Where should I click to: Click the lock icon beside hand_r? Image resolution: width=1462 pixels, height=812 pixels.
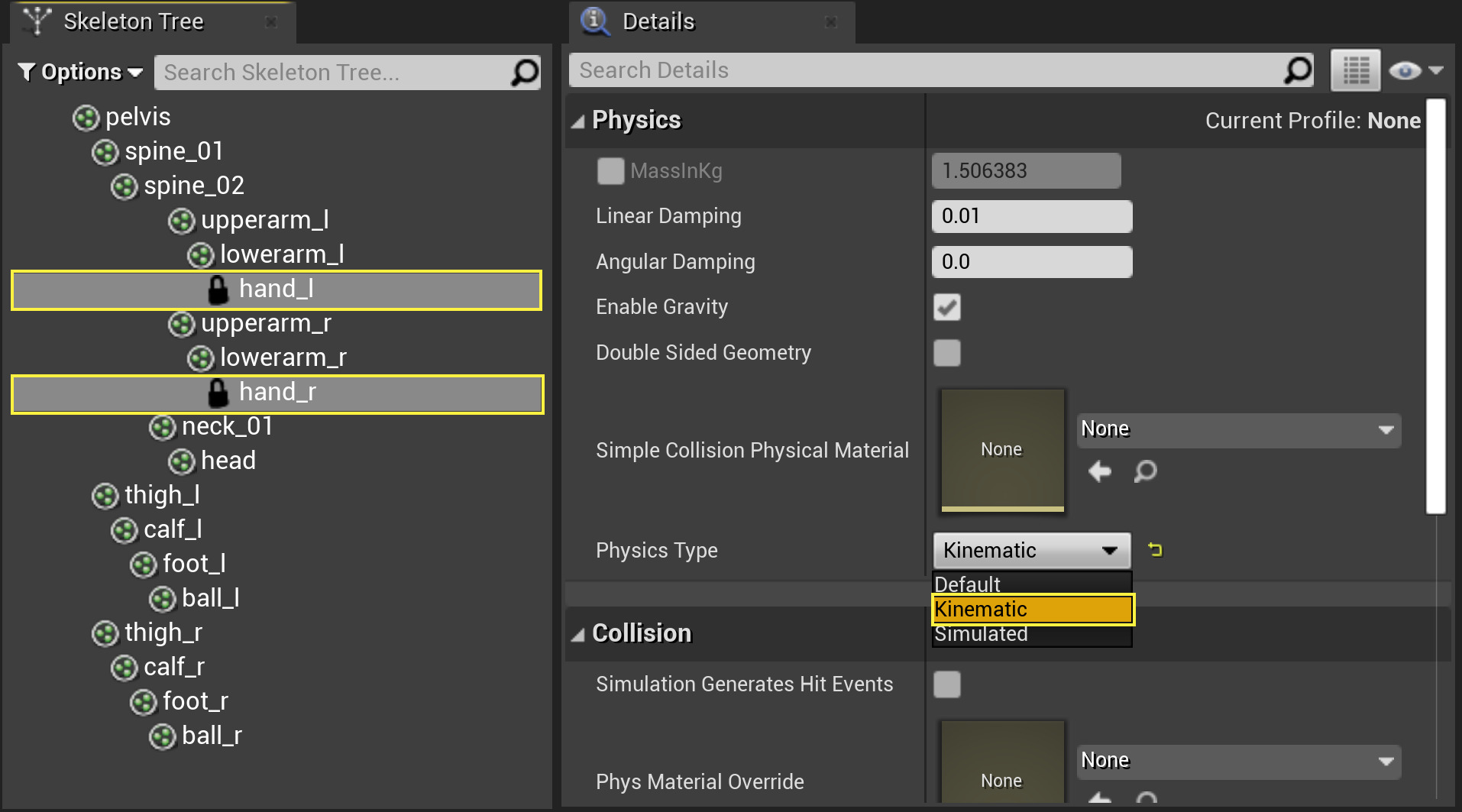coord(218,393)
